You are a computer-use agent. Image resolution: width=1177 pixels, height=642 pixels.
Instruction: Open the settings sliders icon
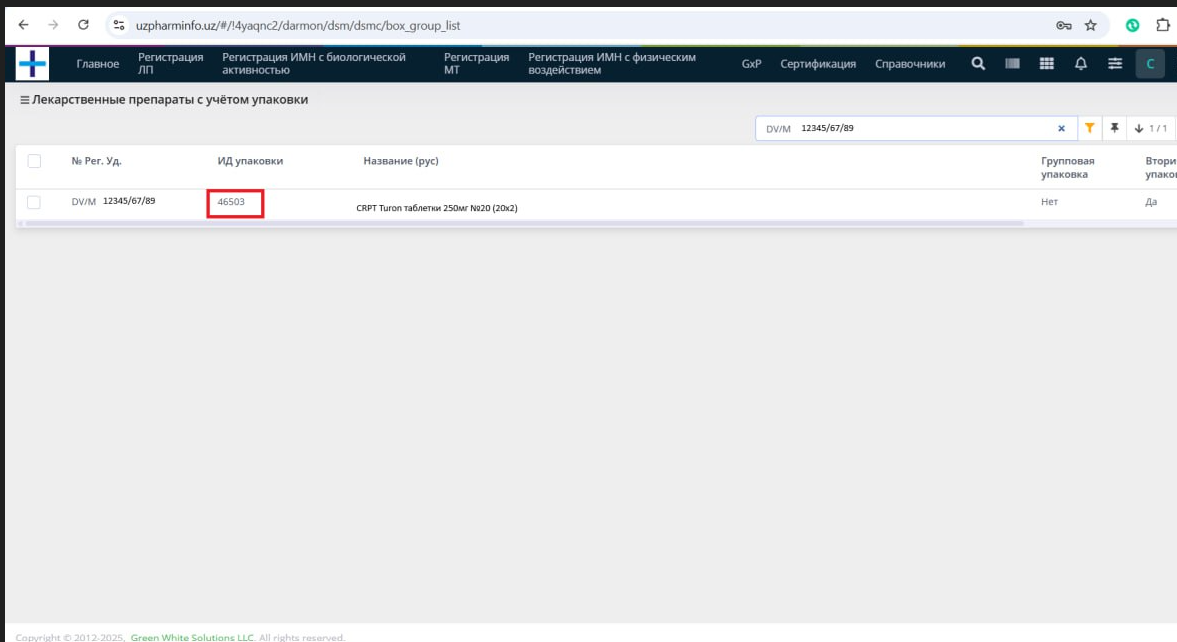pyautogui.click(x=1115, y=64)
